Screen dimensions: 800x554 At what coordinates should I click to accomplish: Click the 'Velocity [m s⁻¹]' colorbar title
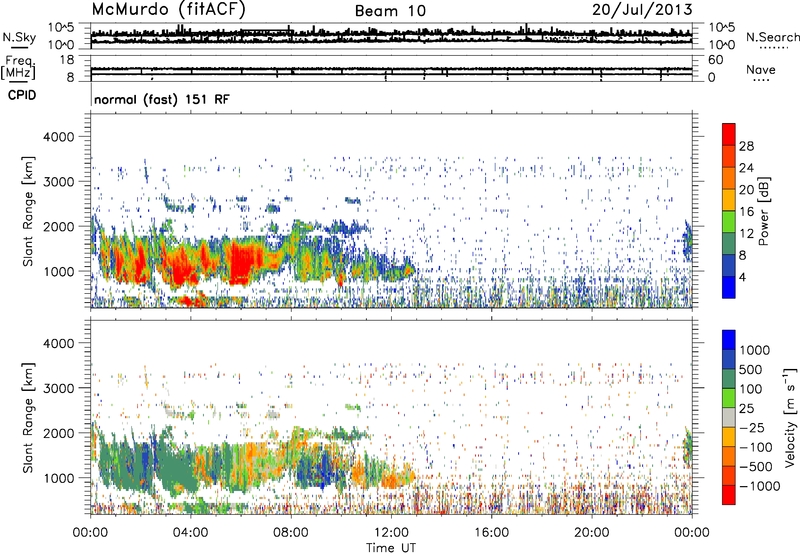point(790,417)
